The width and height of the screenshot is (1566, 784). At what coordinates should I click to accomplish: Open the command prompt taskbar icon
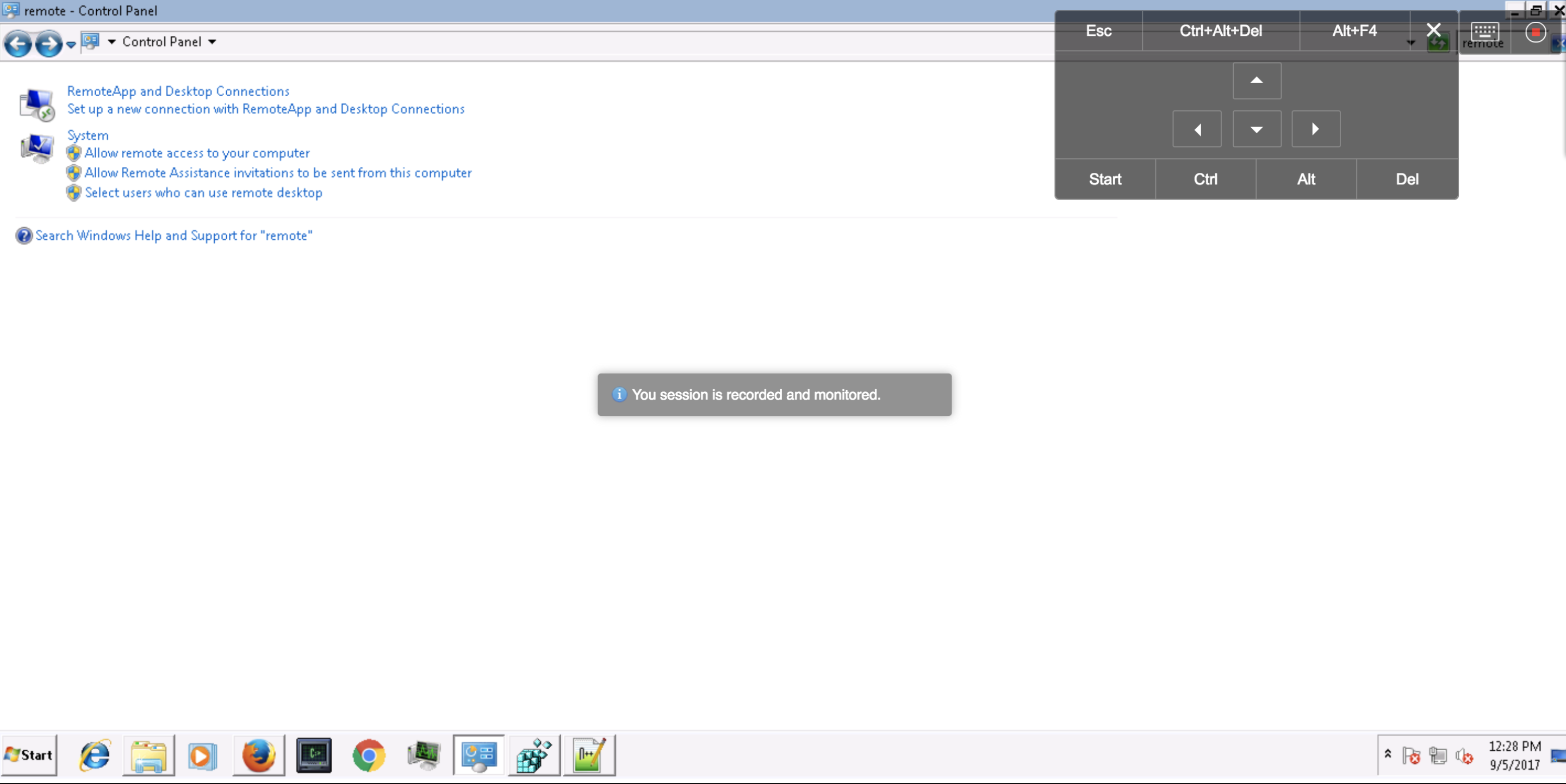pyautogui.click(x=314, y=755)
